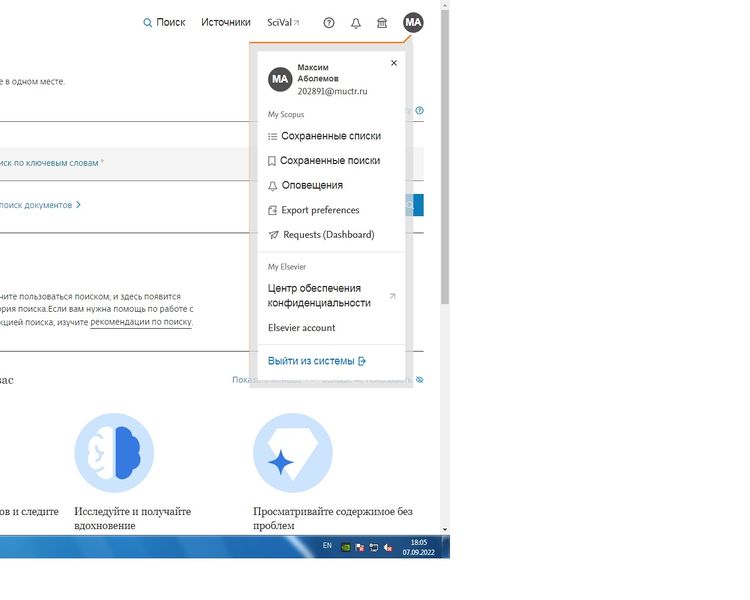The height and width of the screenshot is (600, 750).
Task: Click the logout door icon
Action: click(x=362, y=361)
